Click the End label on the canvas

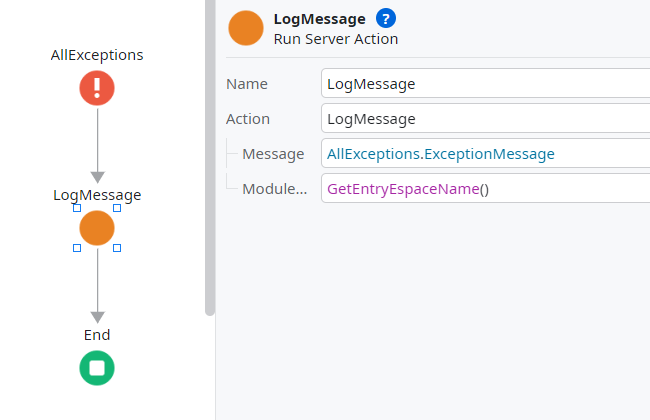click(x=97, y=335)
